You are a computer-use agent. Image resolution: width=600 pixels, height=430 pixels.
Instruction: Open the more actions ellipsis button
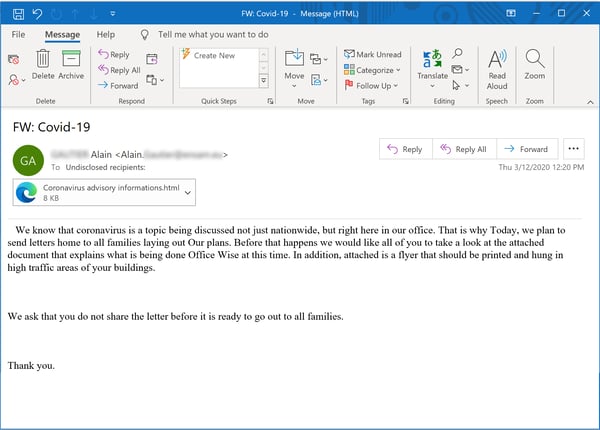(x=574, y=149)
